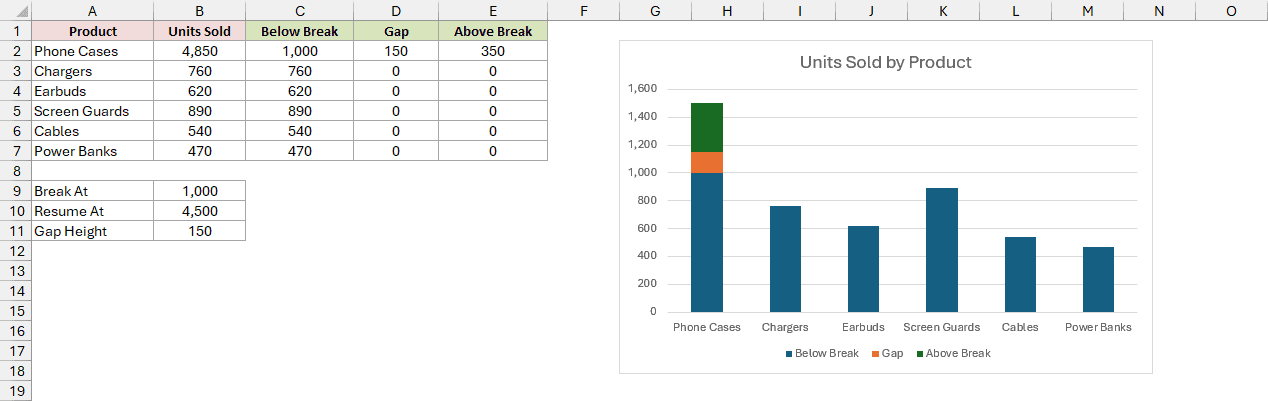This screenshot has width=1268, height=401.
Task: Select row 8 header
Action: (15, 171)
